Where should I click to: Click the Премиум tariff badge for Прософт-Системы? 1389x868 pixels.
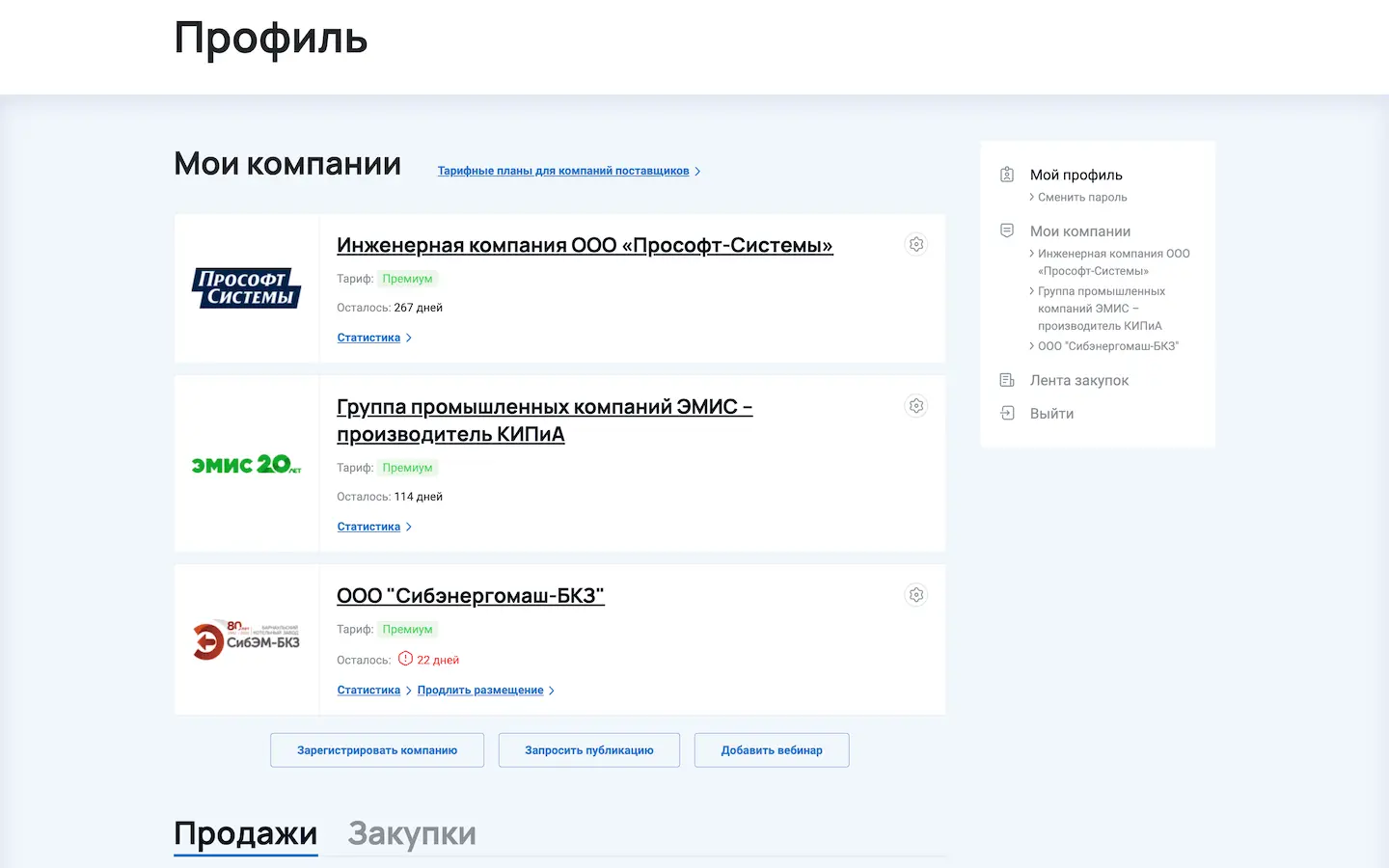[407, 279]
